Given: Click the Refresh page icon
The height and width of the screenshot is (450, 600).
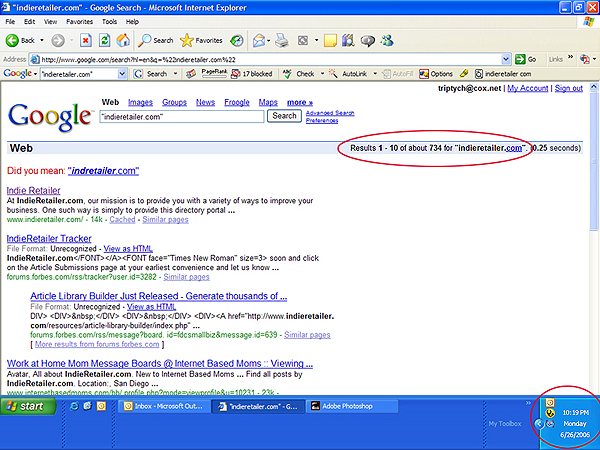Looking at the screenshot, I should (x=104, y=41).
